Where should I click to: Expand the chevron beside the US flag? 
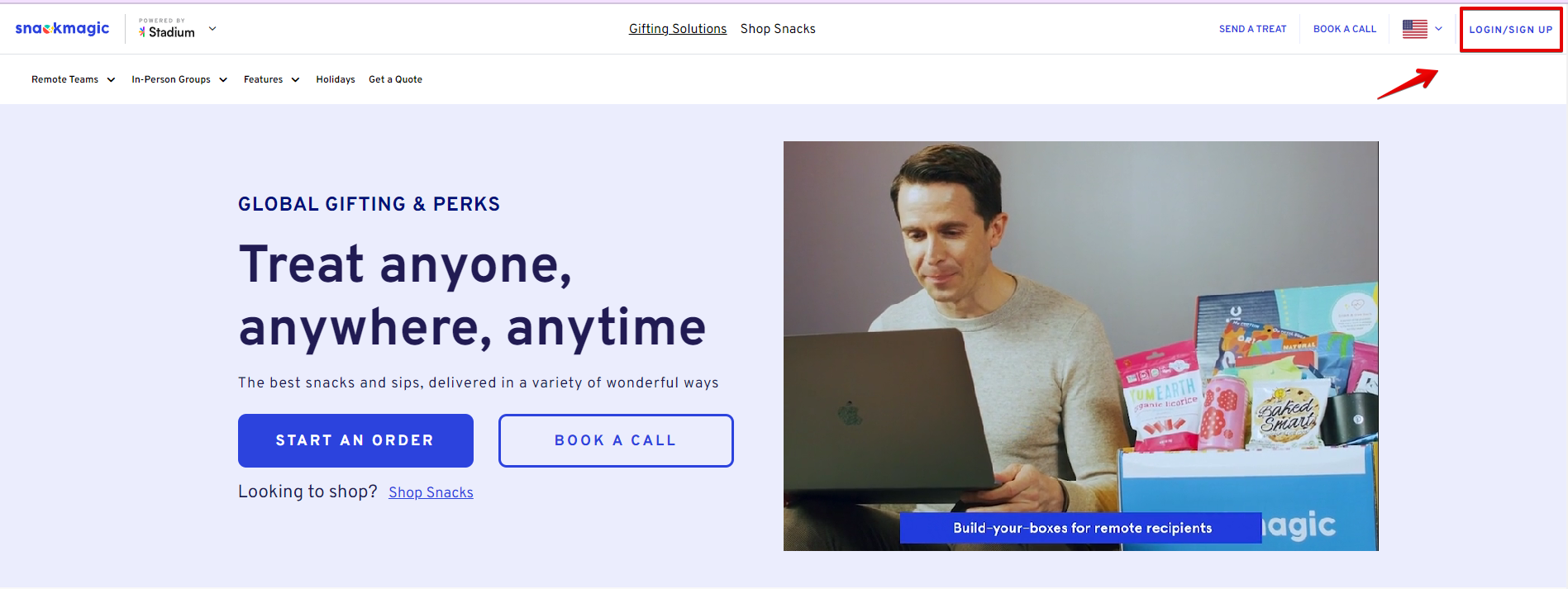pyautogui.click(x=1438, y=29)
